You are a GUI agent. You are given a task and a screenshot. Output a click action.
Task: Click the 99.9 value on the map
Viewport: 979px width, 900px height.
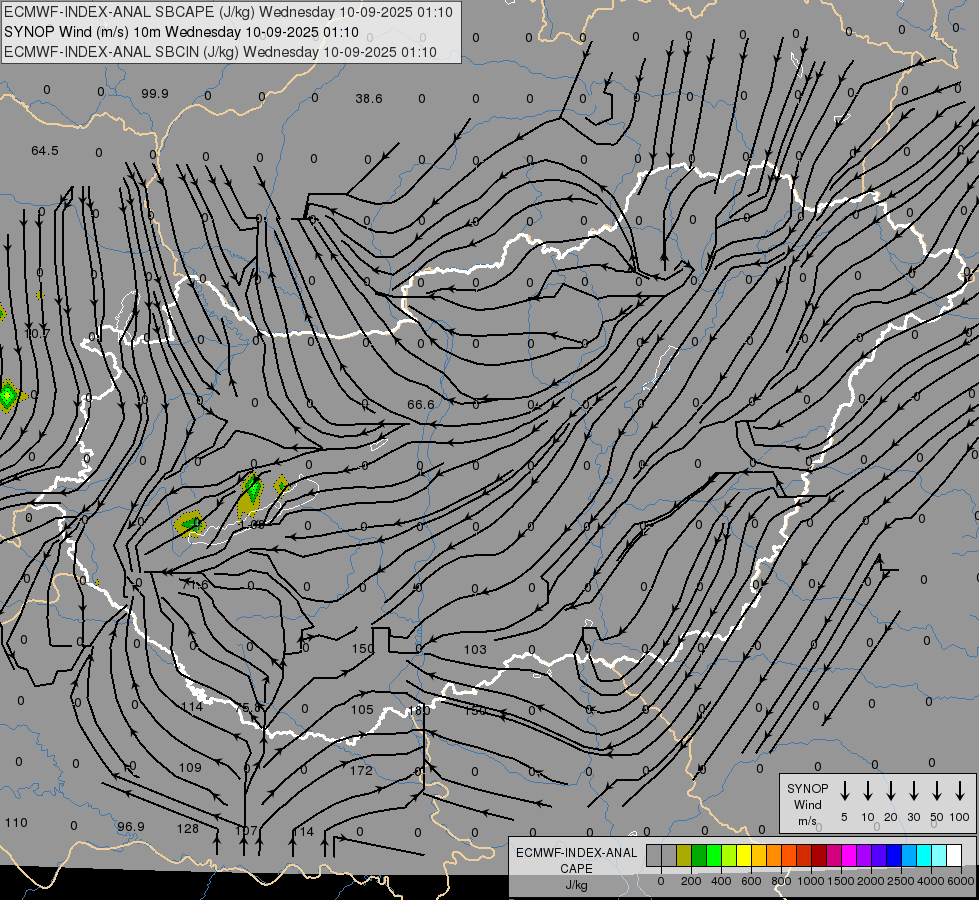tap(154, 94)
